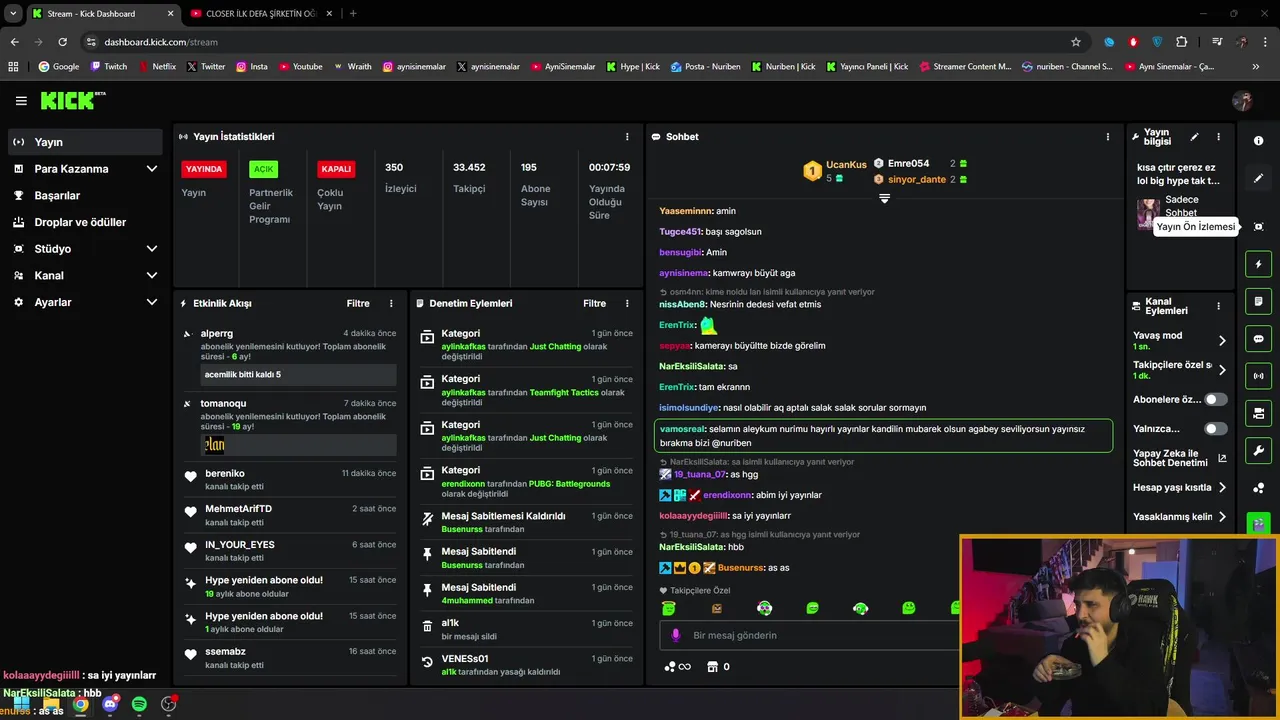Open Yapay Zeka ile Sohbet Denetimi link
Screen dimensions: 1280x720
pyautogui.click(x=1179, y=458)
